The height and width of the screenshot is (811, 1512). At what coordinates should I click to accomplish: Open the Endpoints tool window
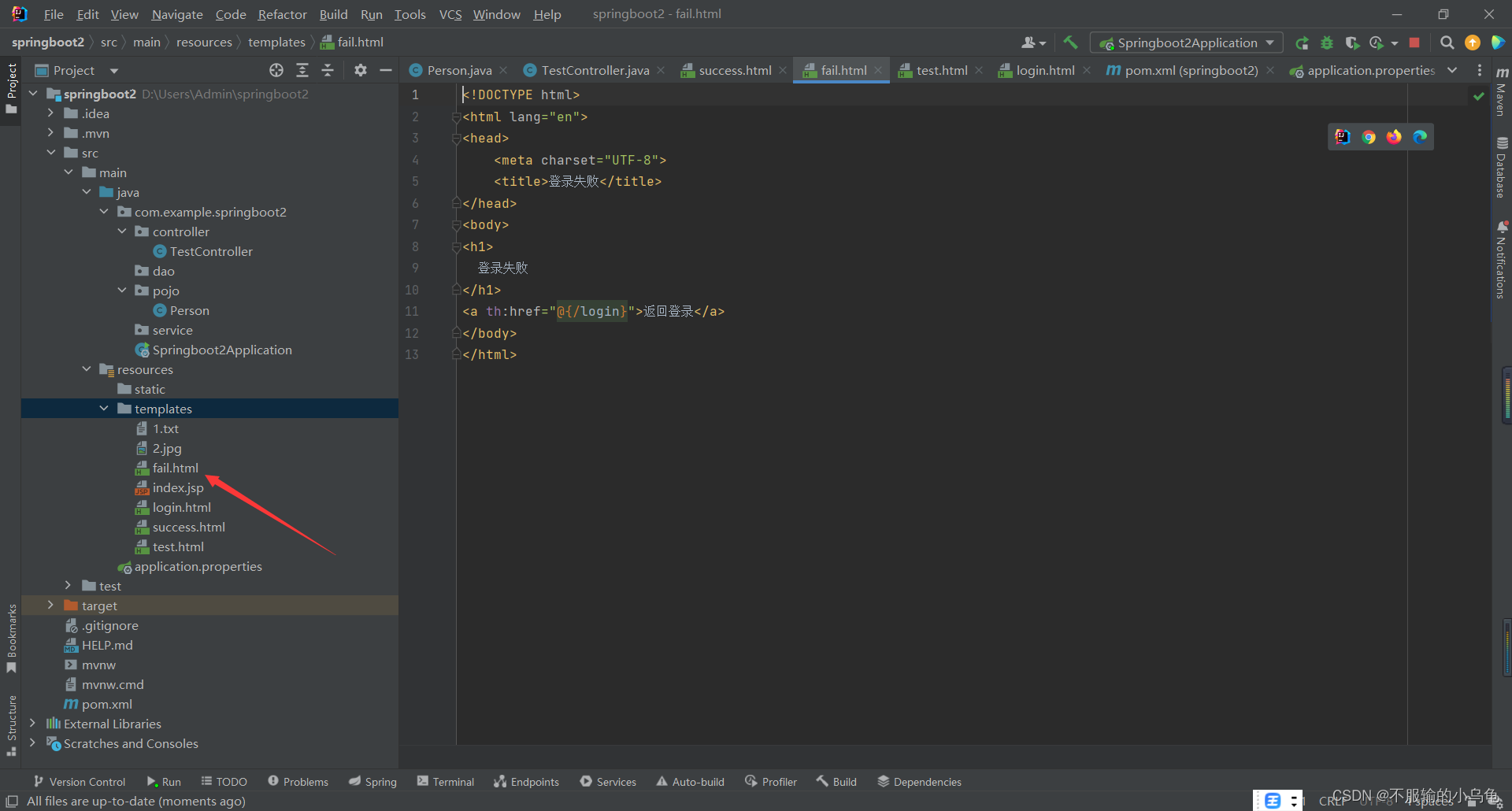[526, 782]
